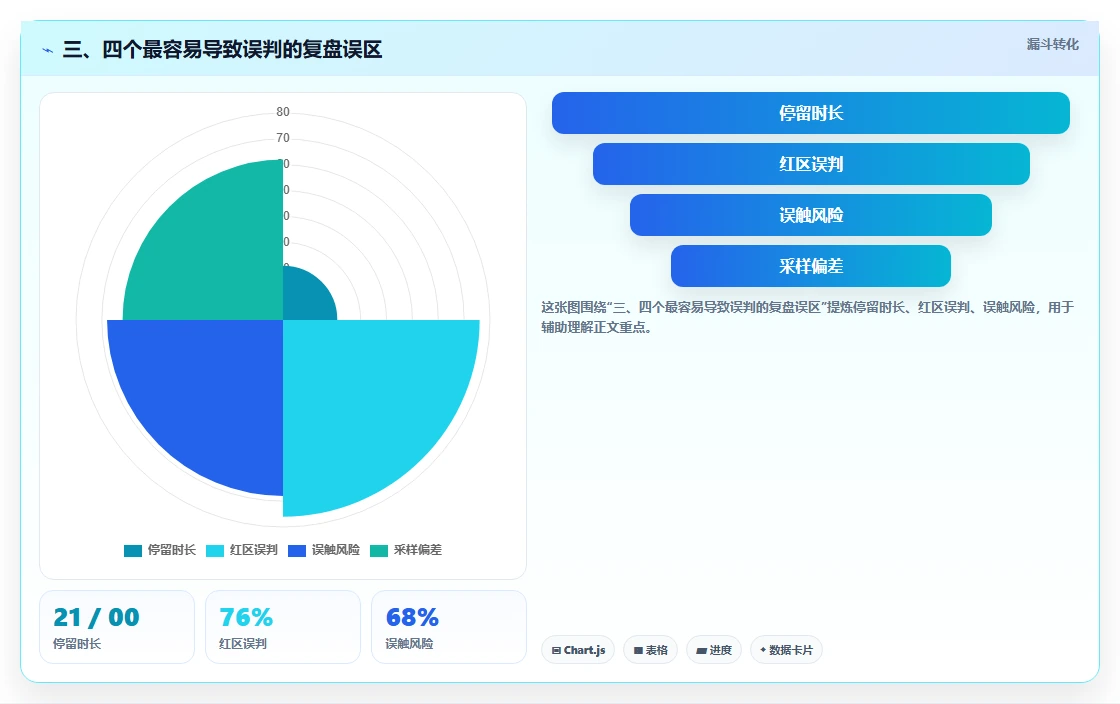
Task: Toggle the 红区误判 legend swatch
Action: coord(215,550)
